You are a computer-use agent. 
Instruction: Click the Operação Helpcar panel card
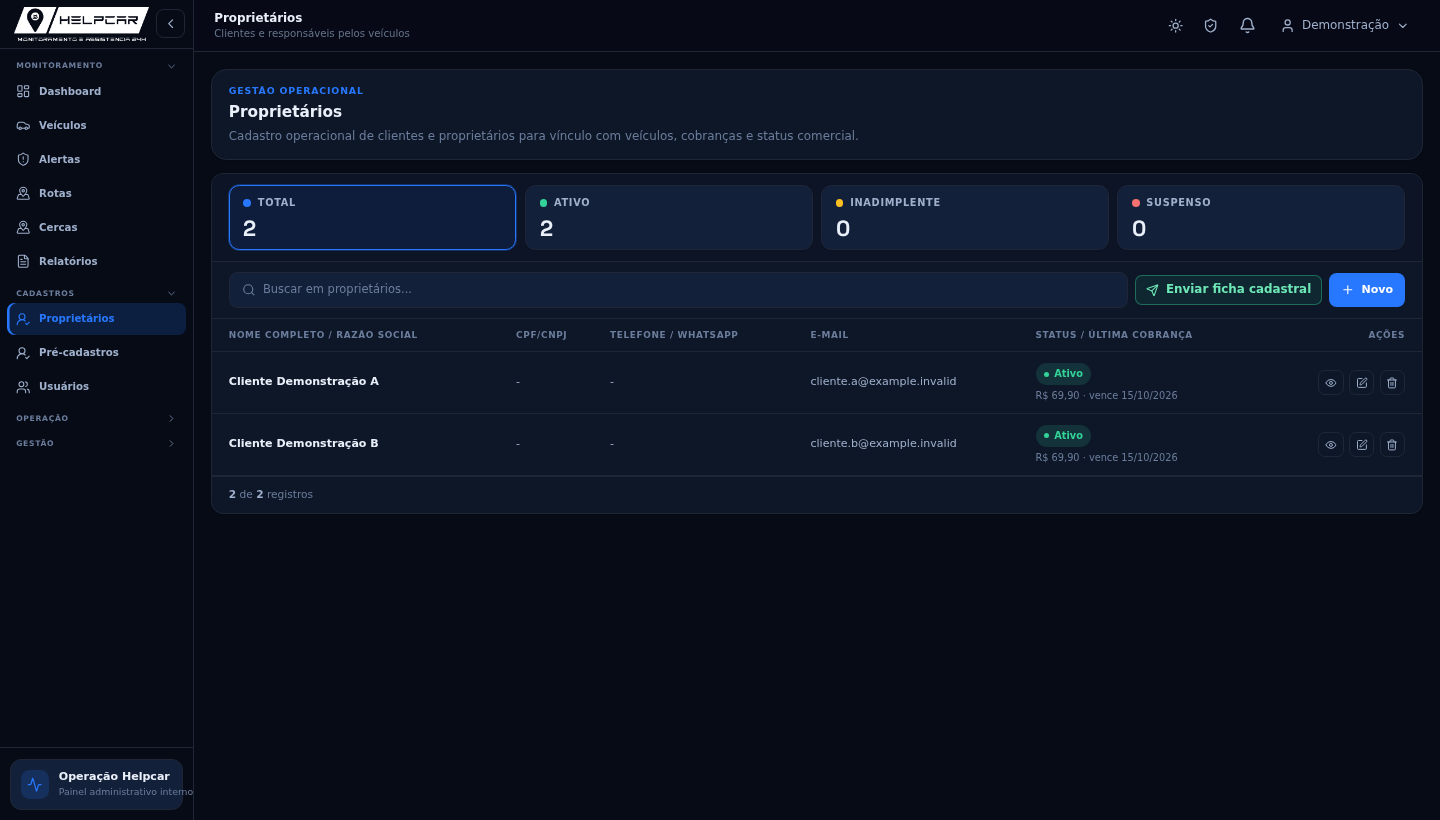(96, 784)
